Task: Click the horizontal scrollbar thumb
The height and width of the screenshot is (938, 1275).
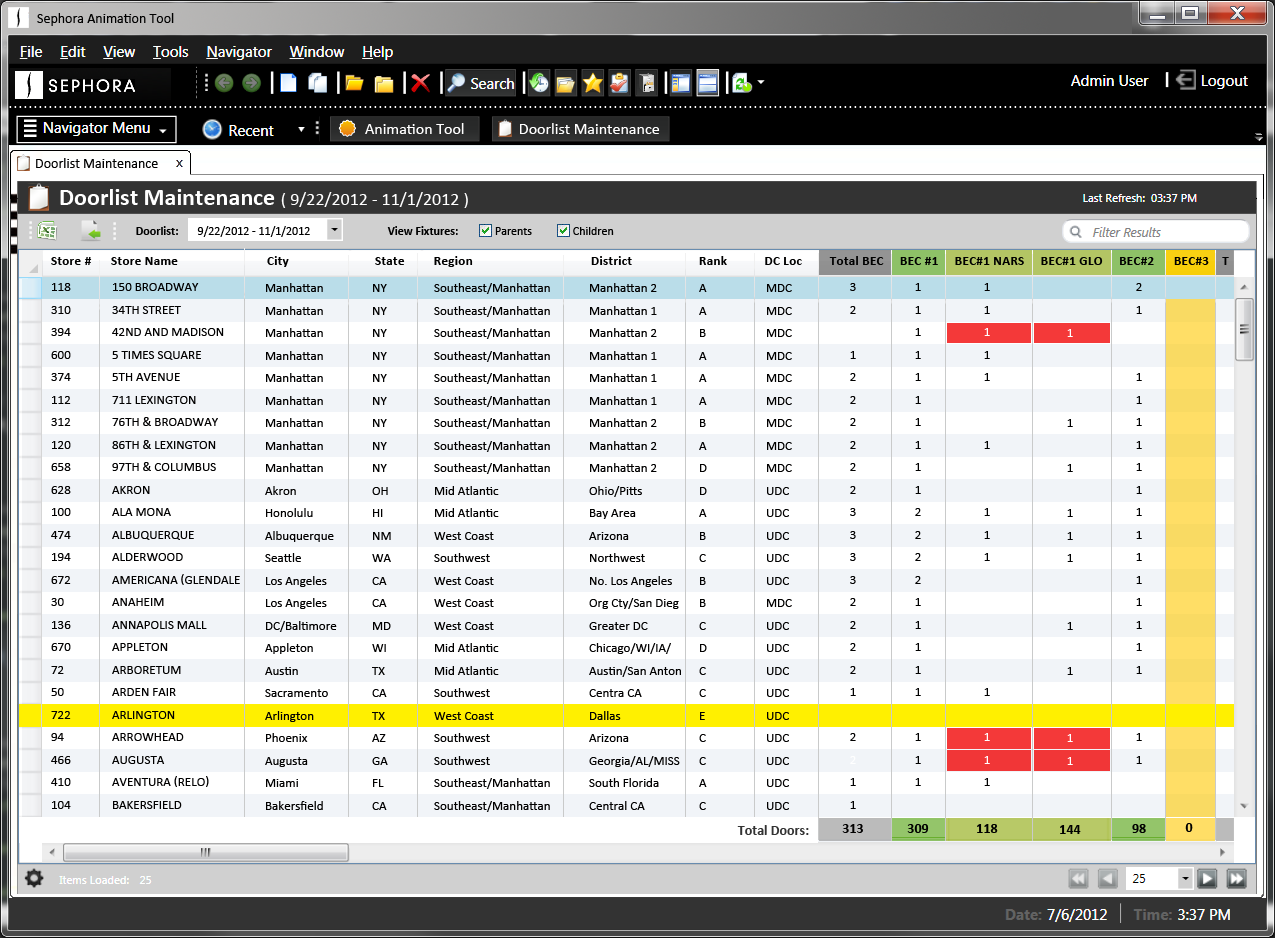Action: (205, 853)
